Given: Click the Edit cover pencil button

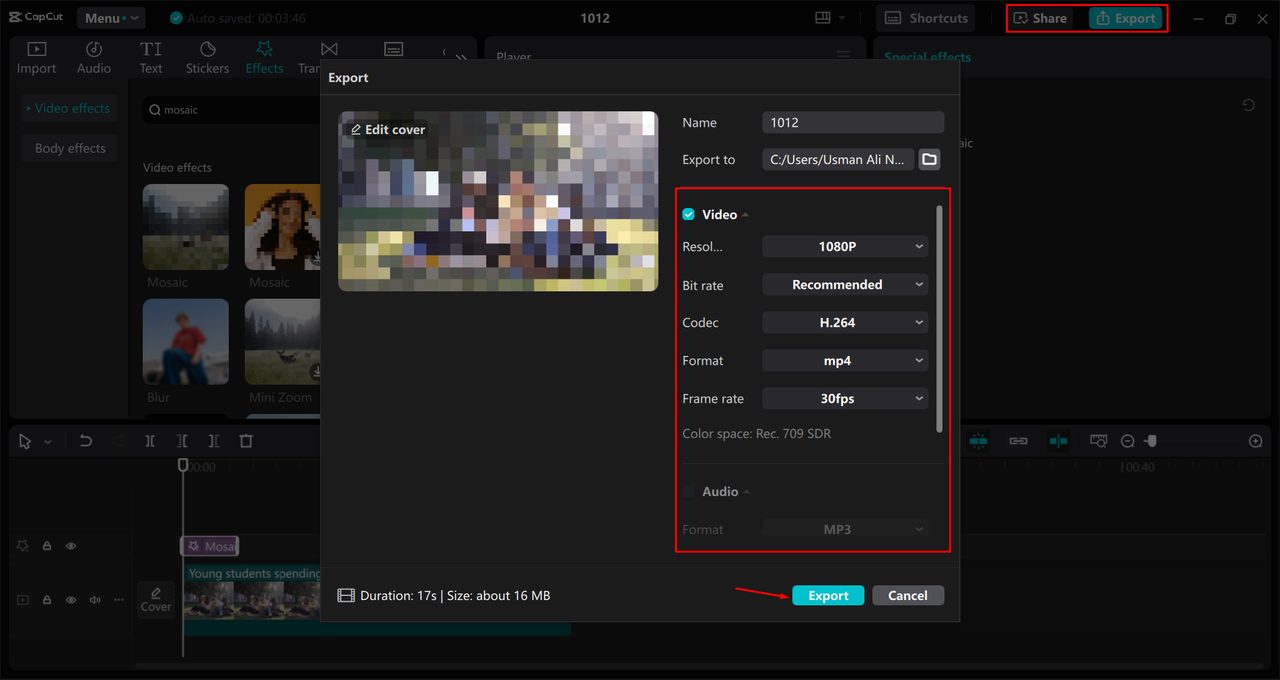Looking at the screenshot, I should (388, 130).
